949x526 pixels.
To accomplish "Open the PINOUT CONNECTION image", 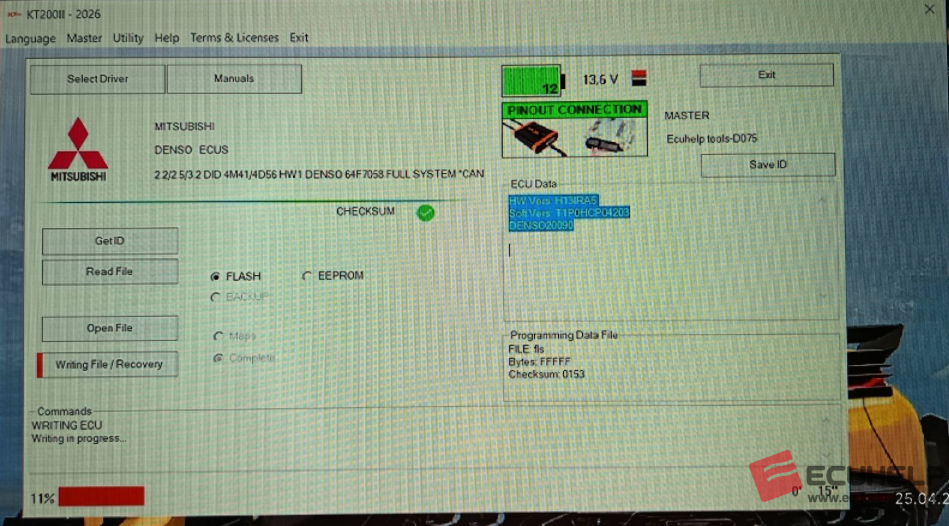I will tap(574, 129).
